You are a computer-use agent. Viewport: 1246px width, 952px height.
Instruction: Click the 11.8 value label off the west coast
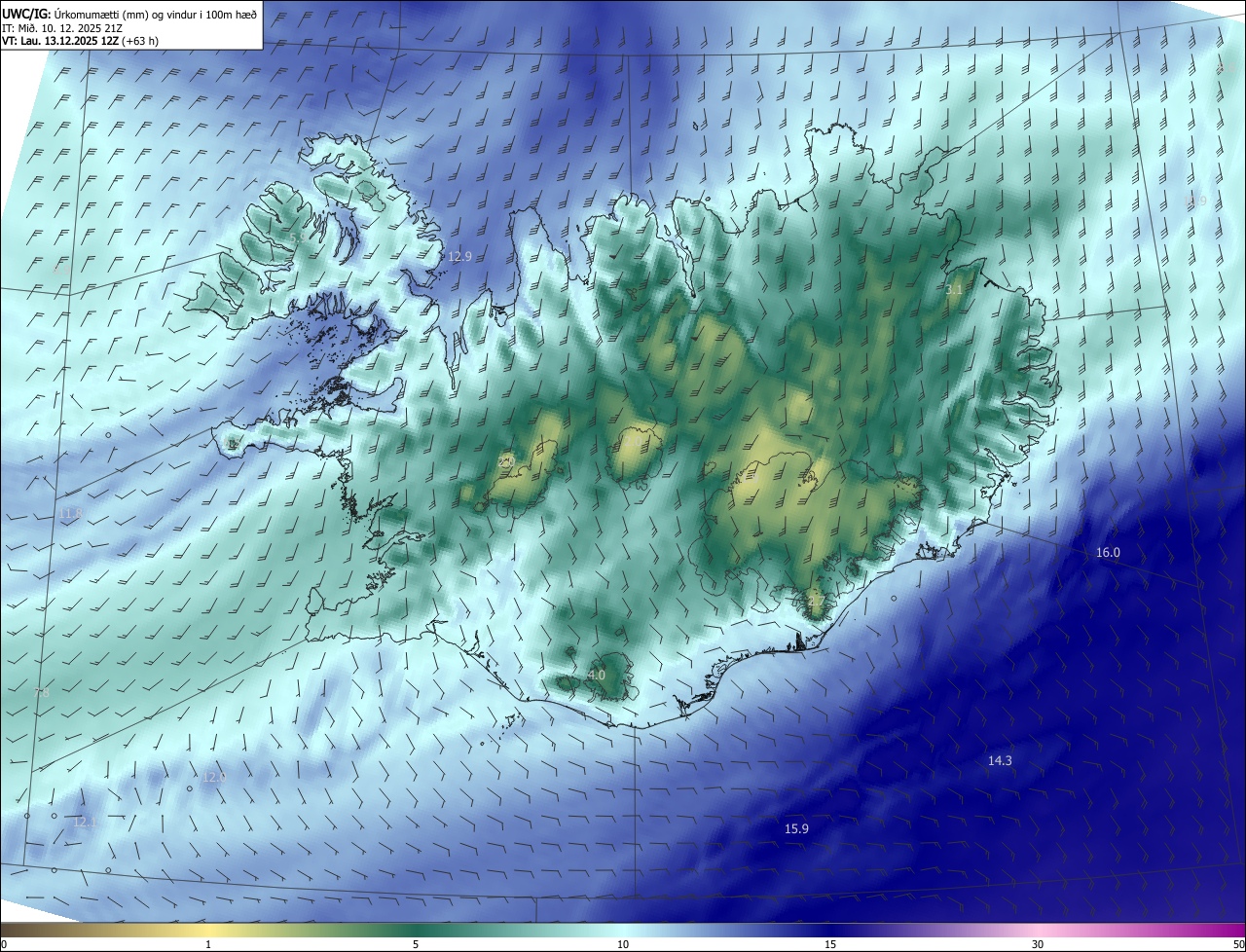[x=70, y=513]
